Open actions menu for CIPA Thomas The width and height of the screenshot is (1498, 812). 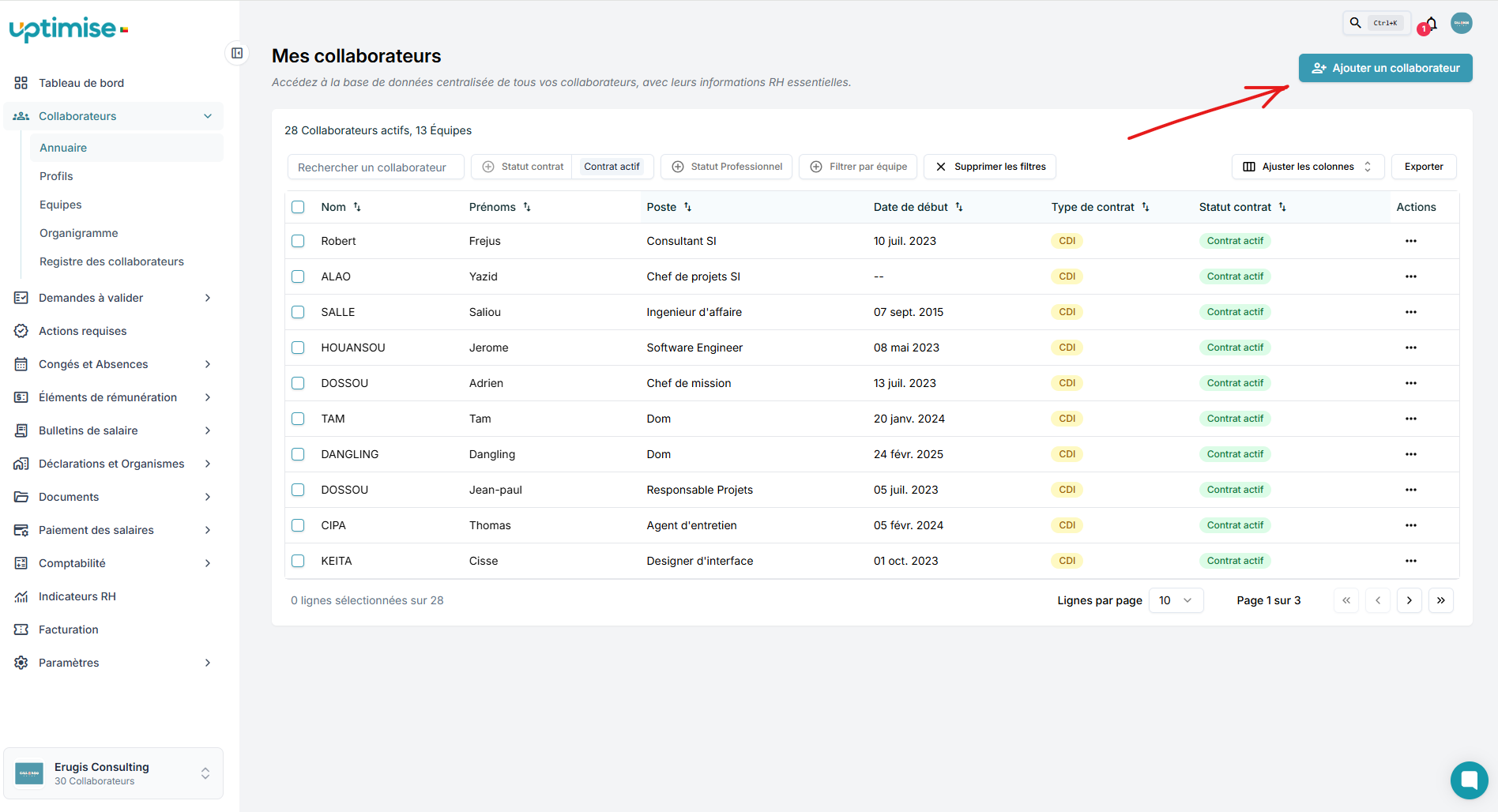point(1411,525)
